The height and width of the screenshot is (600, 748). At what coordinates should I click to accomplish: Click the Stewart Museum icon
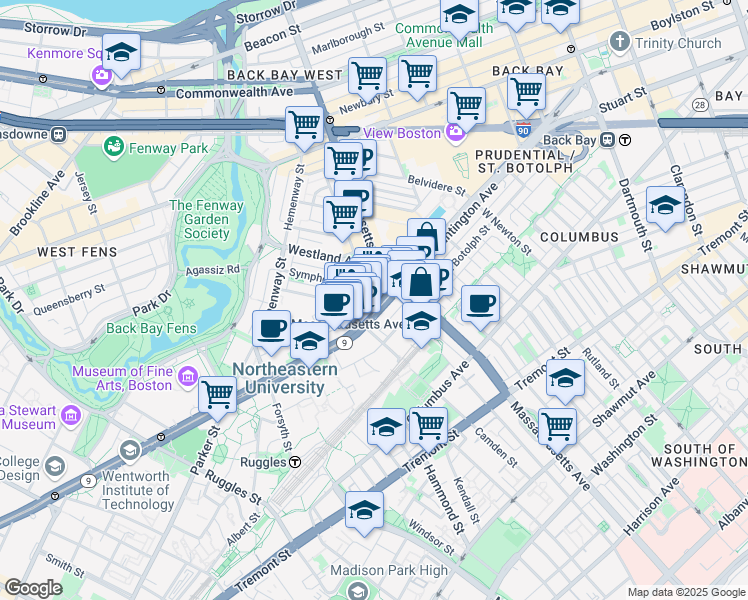pos(71,417)
